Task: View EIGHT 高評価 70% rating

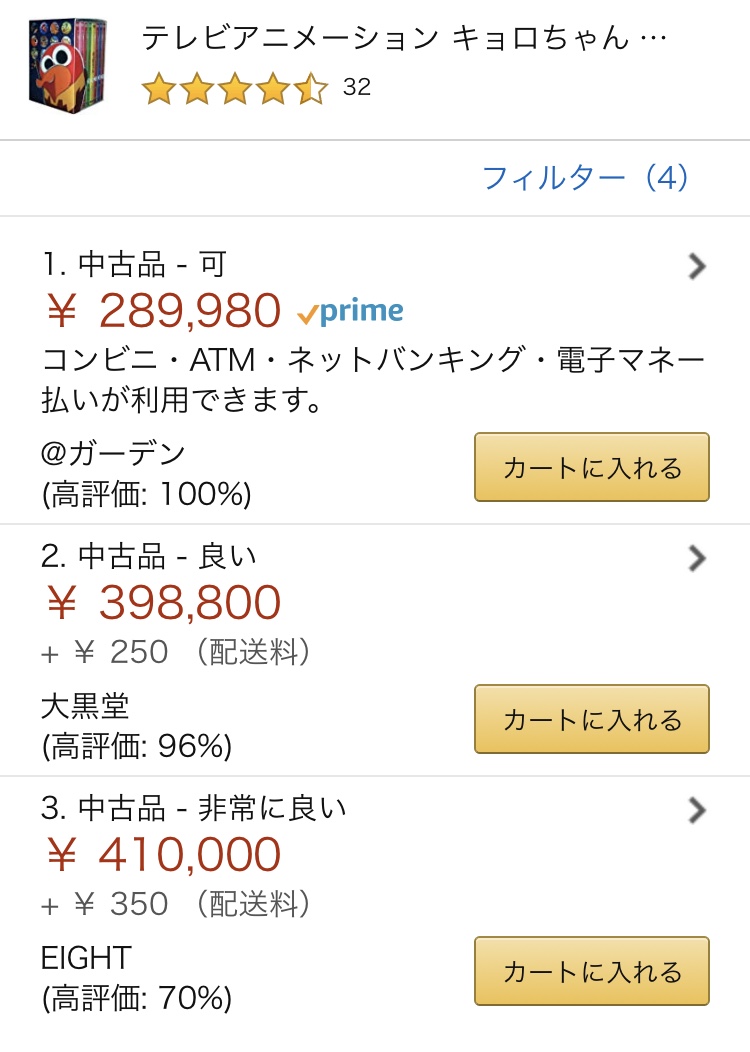Action: tap(136, 998)
